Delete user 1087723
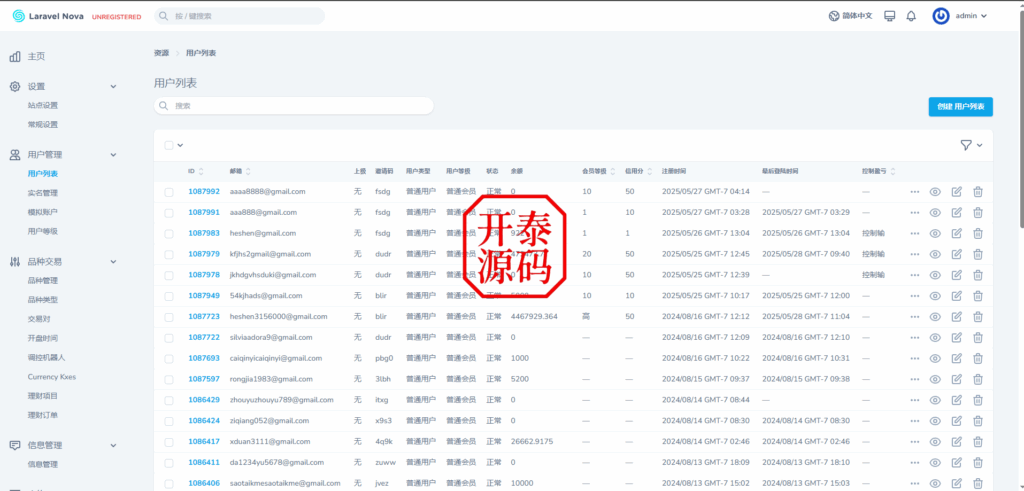The width and height of the screenshot is (1024, 491). tap(978, 317)
